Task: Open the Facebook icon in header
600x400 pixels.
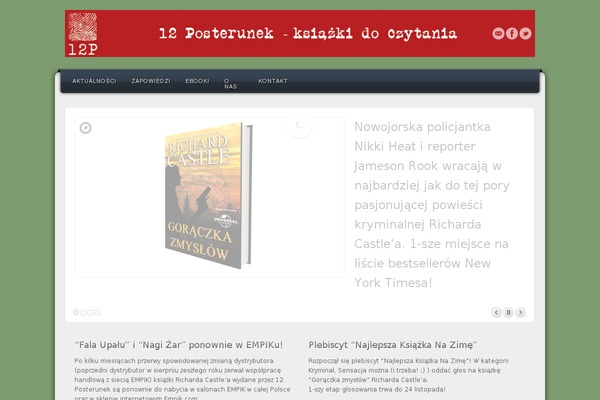Action: click(512, 34)
